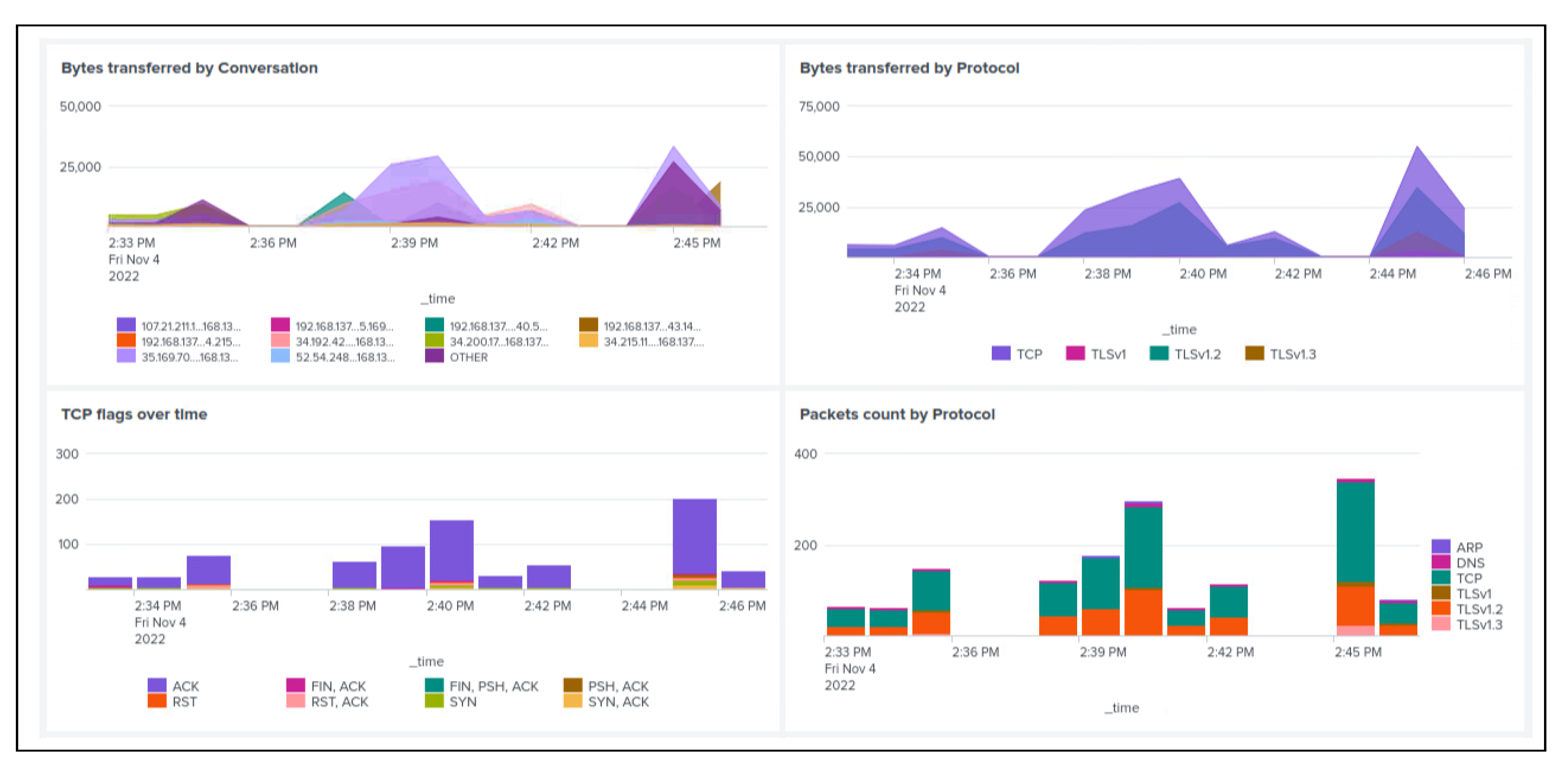Click the 107.21.211.1 conversation legend entry
This screenshot has height=778, width=1568.
pyautogui.click(x=190, y=326)
